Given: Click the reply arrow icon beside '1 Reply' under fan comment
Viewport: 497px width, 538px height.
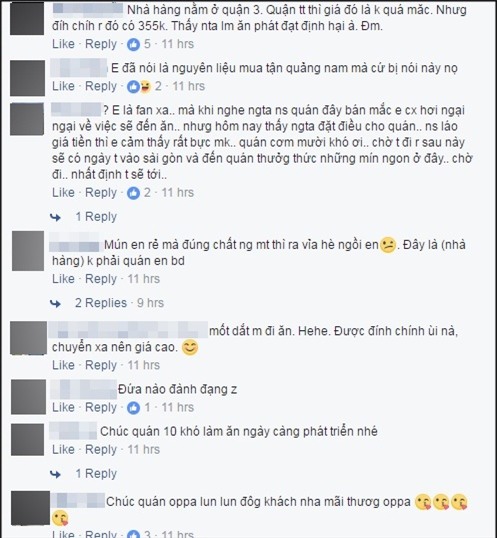Looking at the screenshot, I should click(56, 217).
